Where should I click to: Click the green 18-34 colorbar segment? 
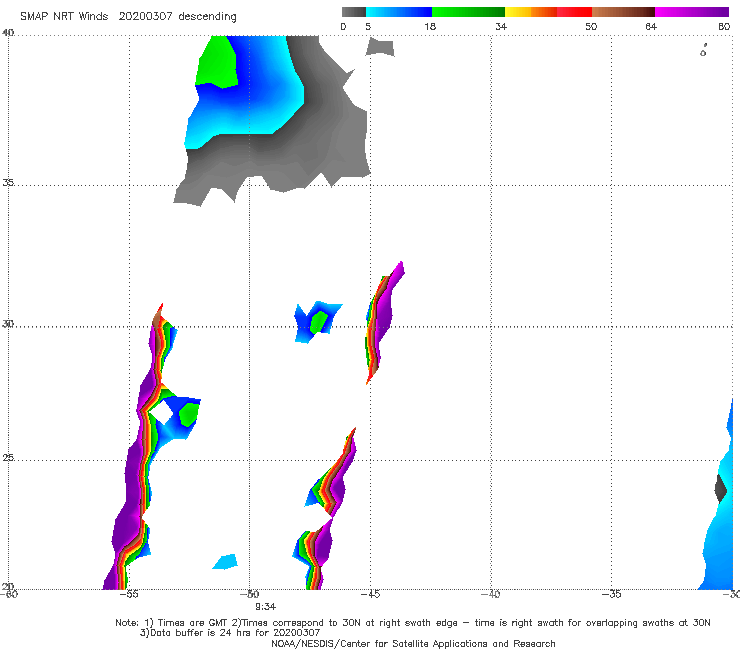[x=468, y=12]
